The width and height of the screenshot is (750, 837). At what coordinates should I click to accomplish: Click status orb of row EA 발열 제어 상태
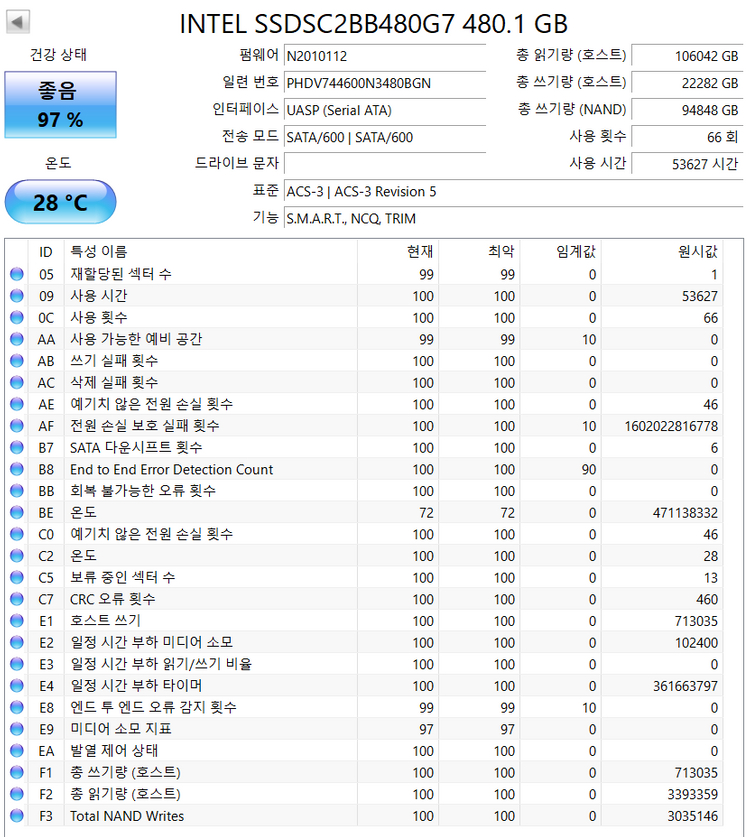pos(17,751)
